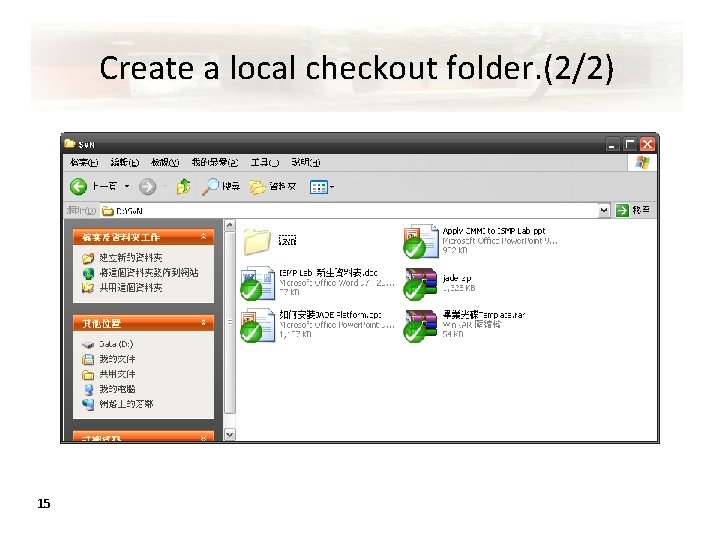Click the green Go arrow button
720x540 pixels.
(622, 210)
